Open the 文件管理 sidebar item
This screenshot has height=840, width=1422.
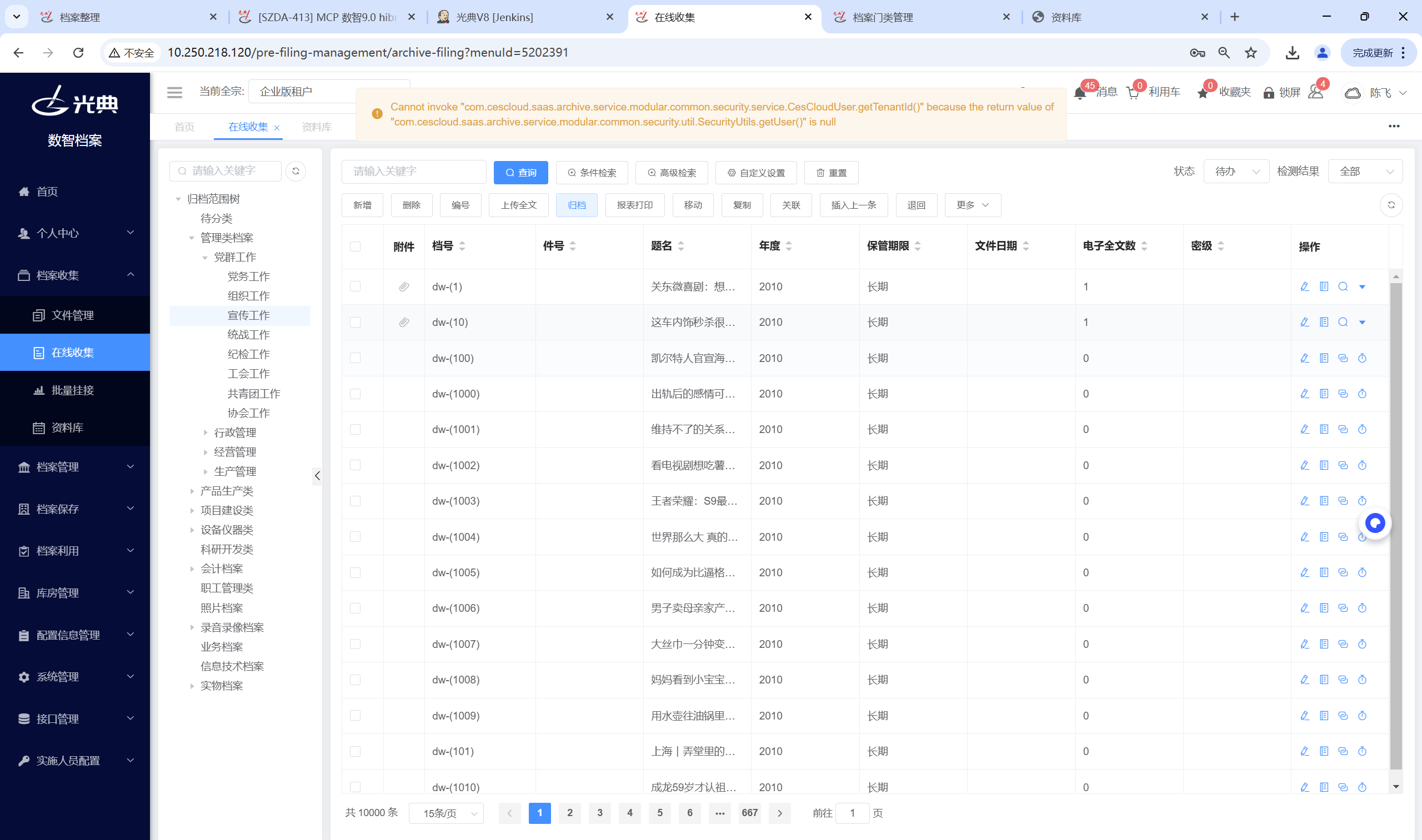(x=75, y=315)
